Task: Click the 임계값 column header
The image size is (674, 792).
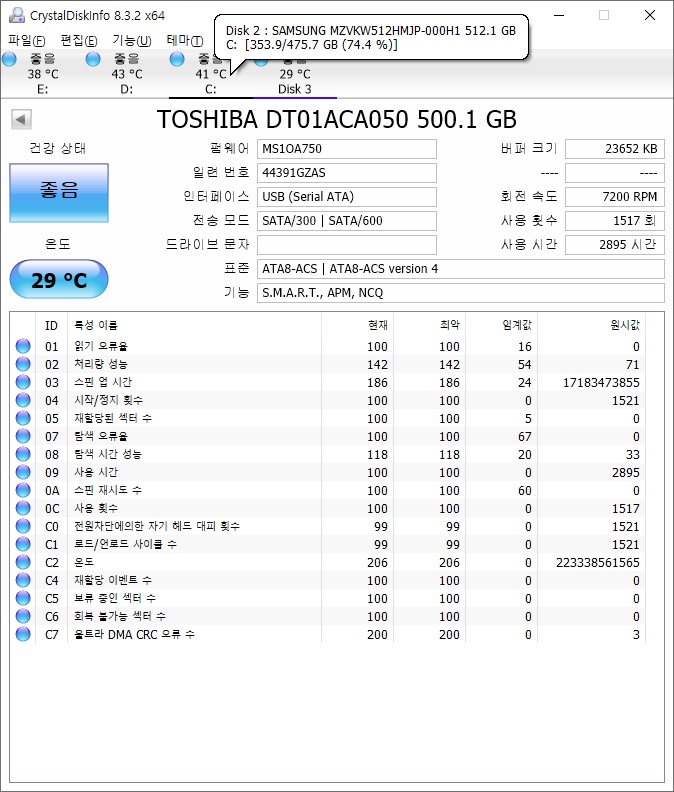Action: pyautogui.click(x=501, y=325)
